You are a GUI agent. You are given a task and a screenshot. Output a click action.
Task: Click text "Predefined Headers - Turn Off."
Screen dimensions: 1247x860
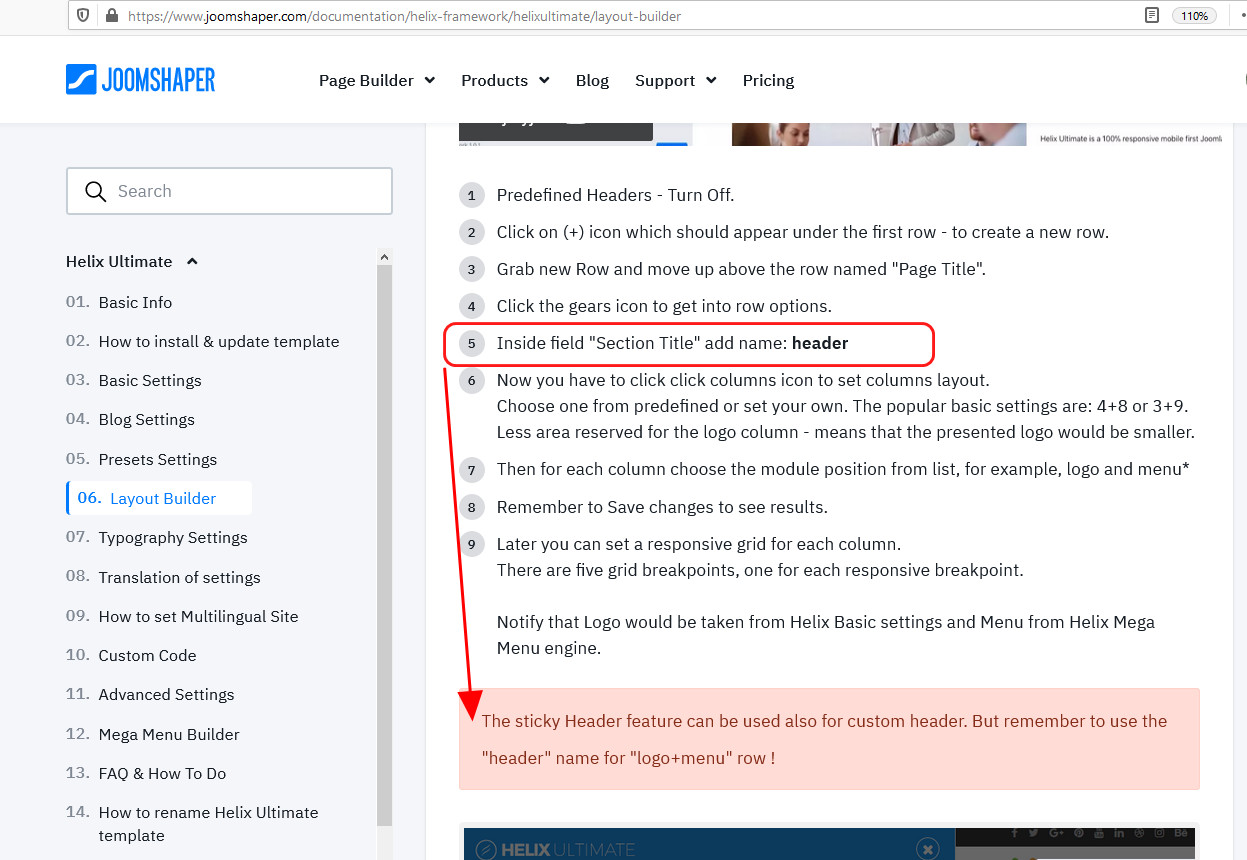tap(615, 195)
